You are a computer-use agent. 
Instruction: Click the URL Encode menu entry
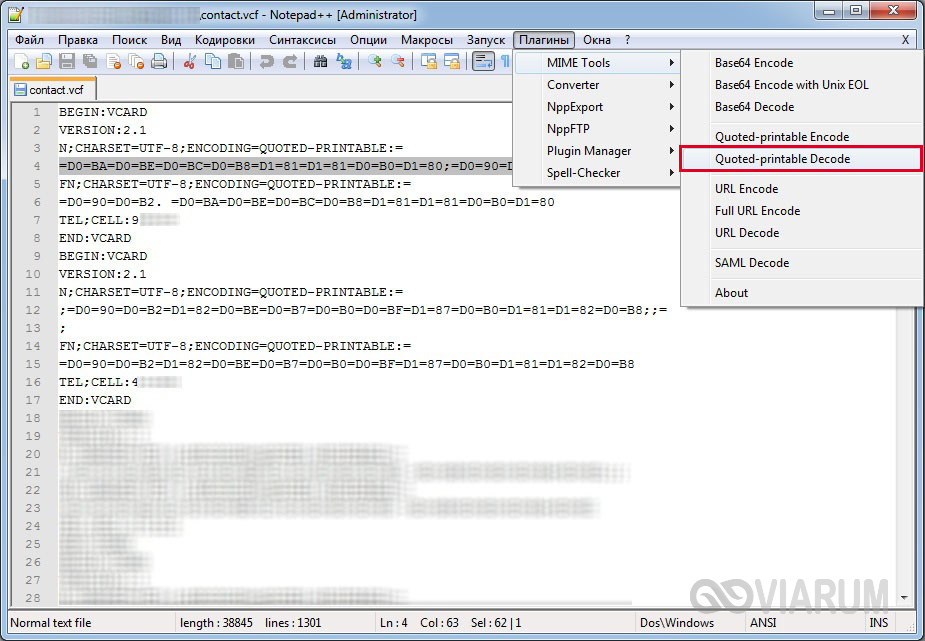746,189
